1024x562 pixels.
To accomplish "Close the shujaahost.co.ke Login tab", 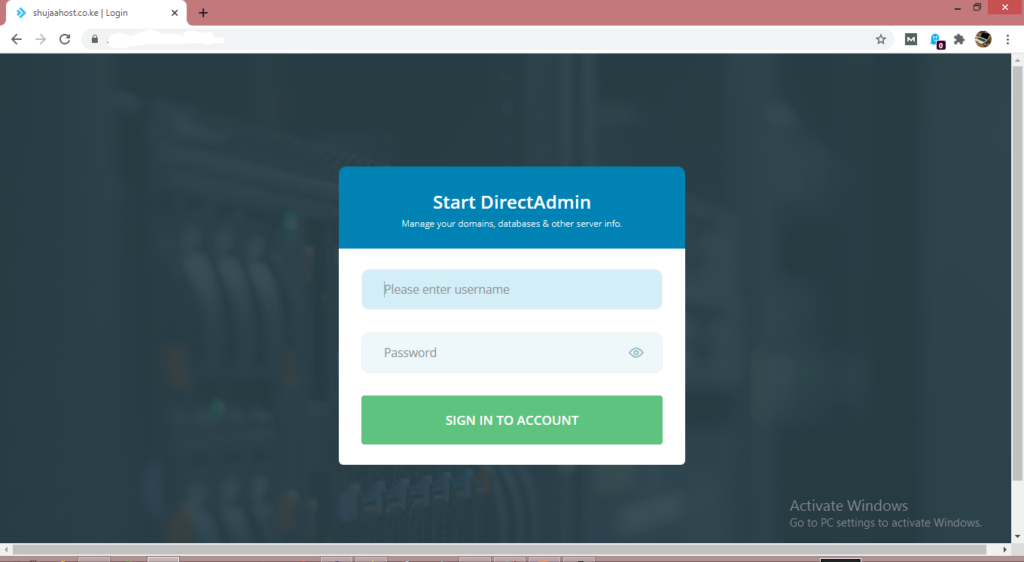I will pyautogui.click(x=174, y=12).
